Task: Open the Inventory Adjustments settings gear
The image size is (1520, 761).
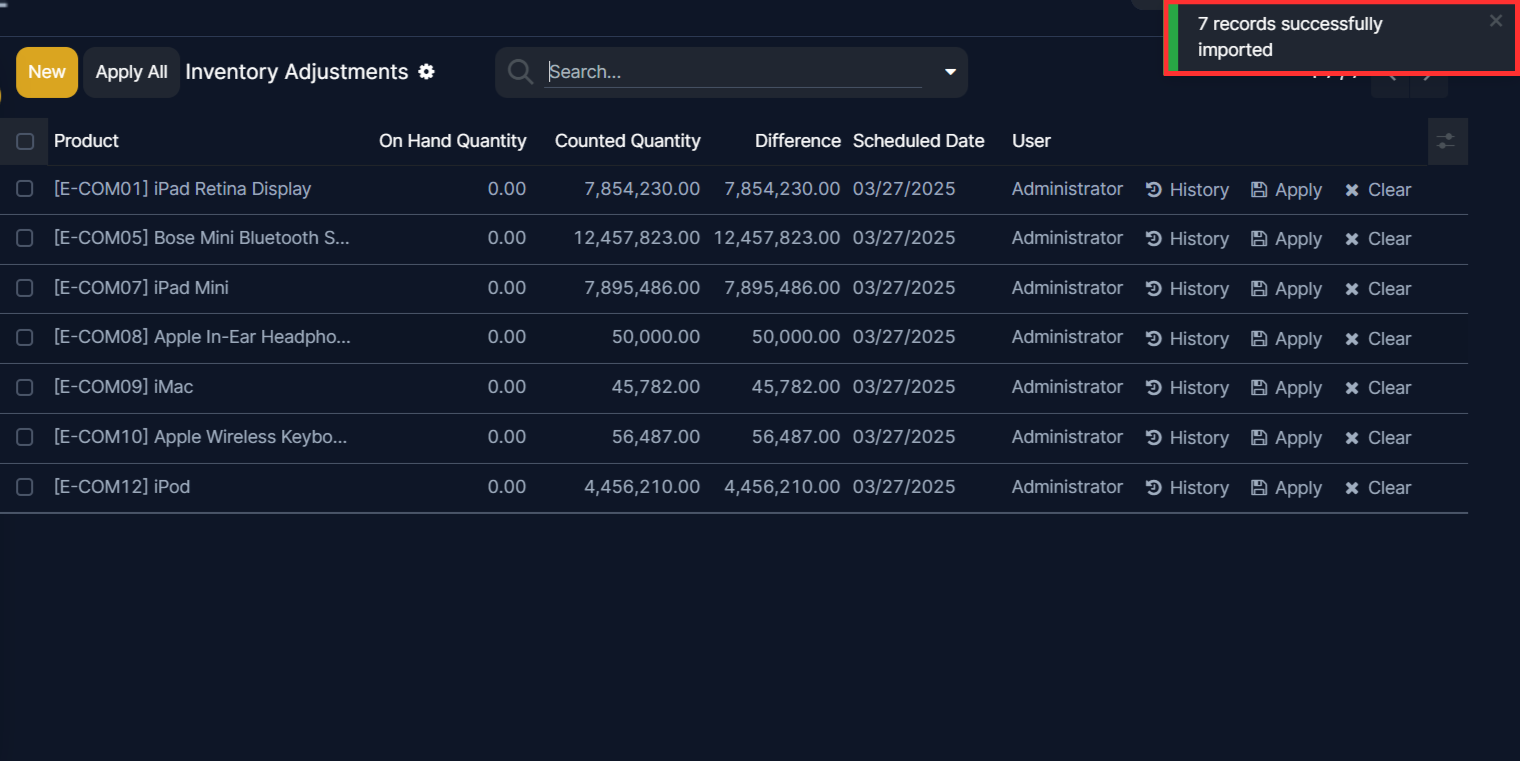Action: pos(427,72)
